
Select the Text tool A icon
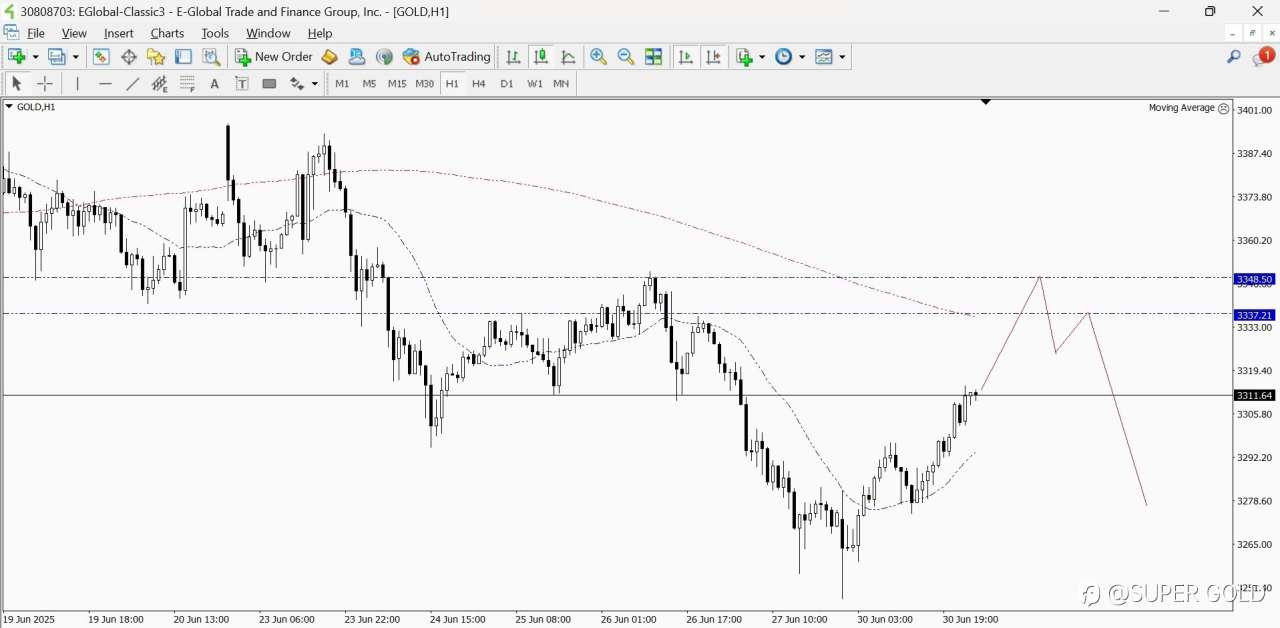214,84
